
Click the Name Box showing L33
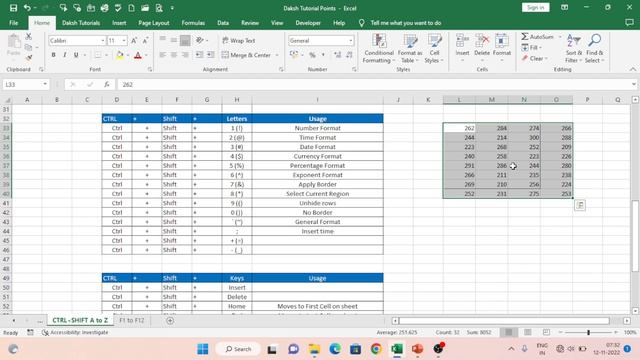[25, 84]
